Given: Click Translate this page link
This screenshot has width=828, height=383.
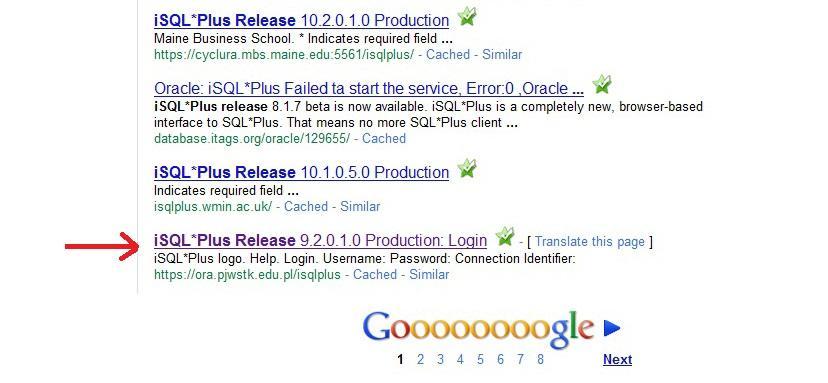Looking at the screenshot, I should coord(590,242).
